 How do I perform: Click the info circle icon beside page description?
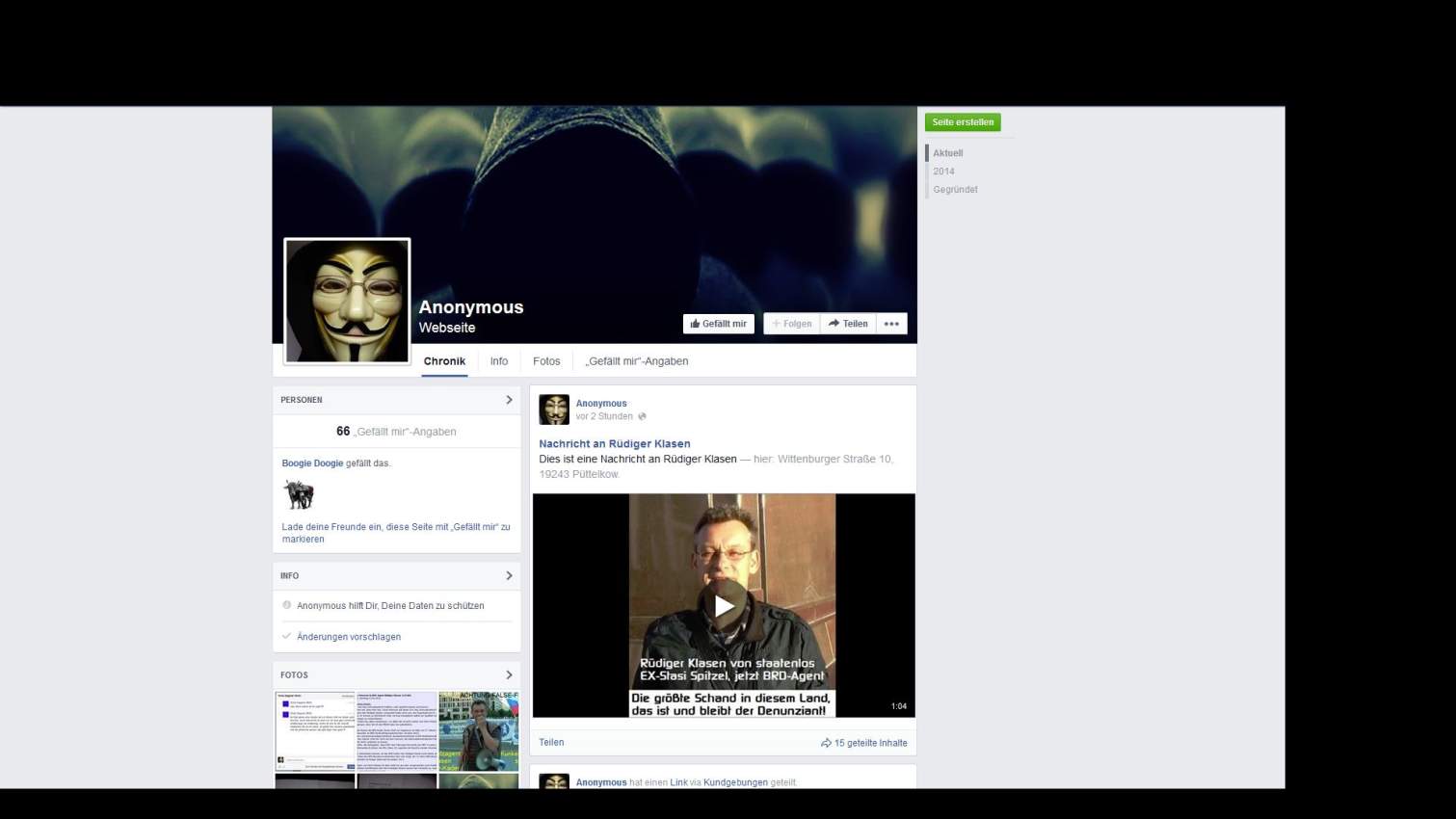tap(286, 605)
